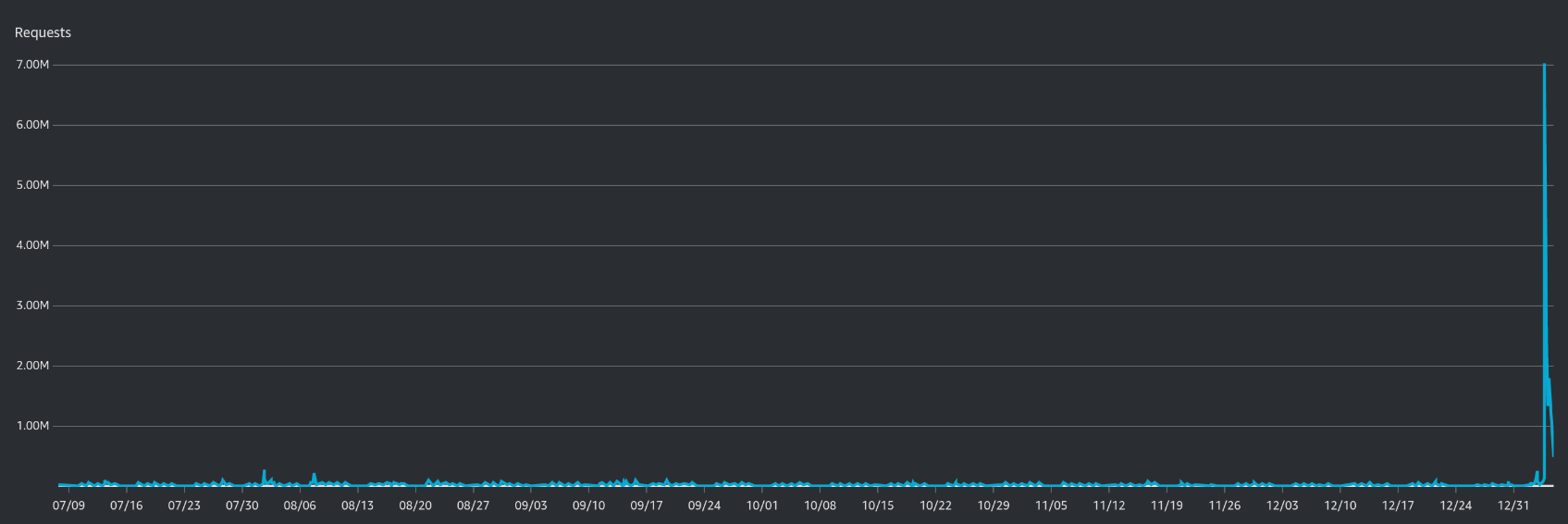
Task: Select the 3.00M y-axis label
Action: point(32,306)
